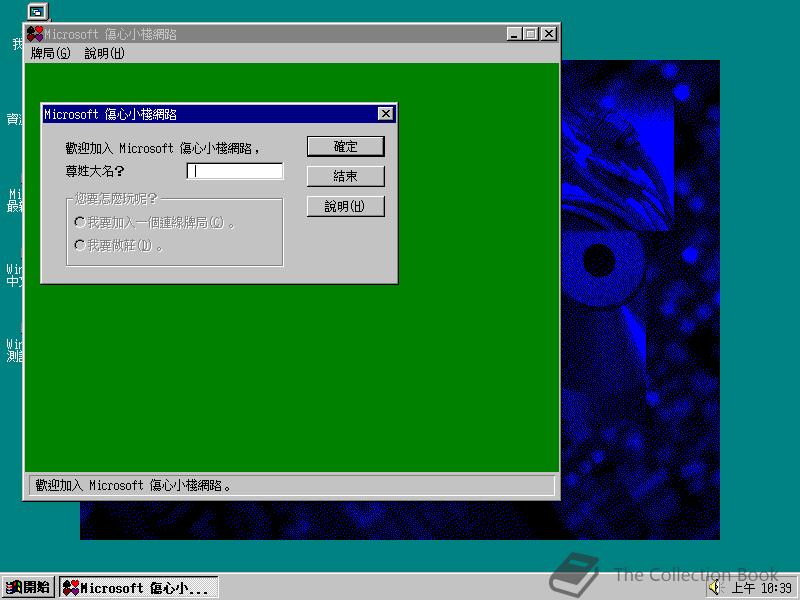This screenshot has width=800, height=600.
Task: Close the Microsoft Hearts main window
Action: tap(548, 34)
